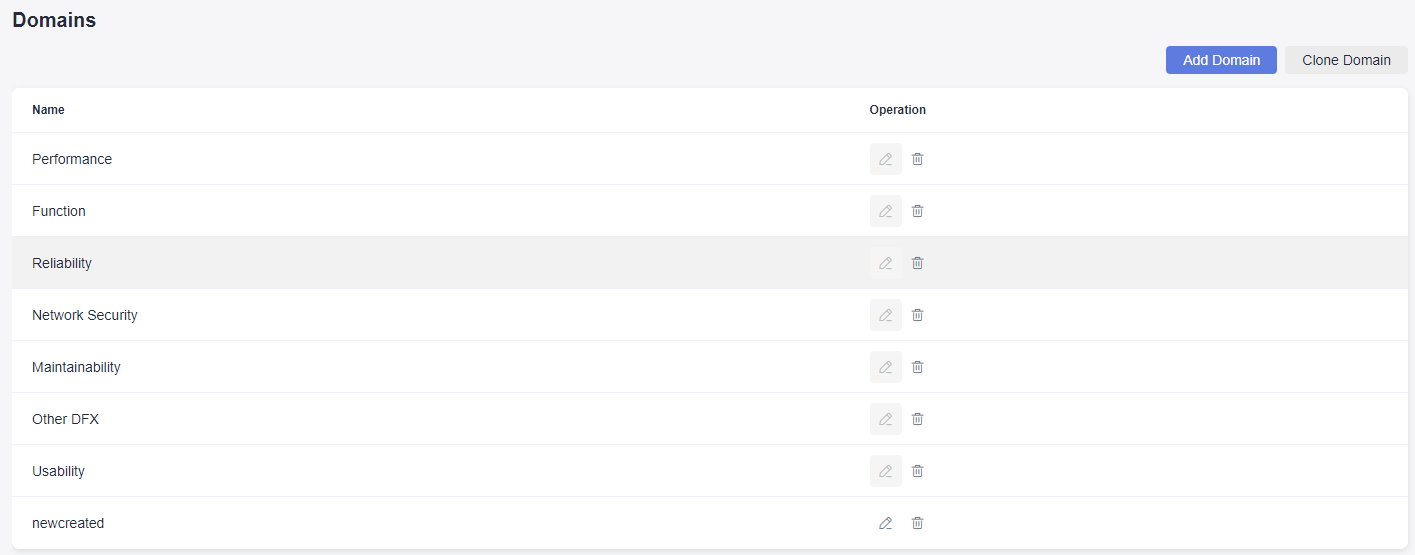Click the trash icon for Usability

918,471
